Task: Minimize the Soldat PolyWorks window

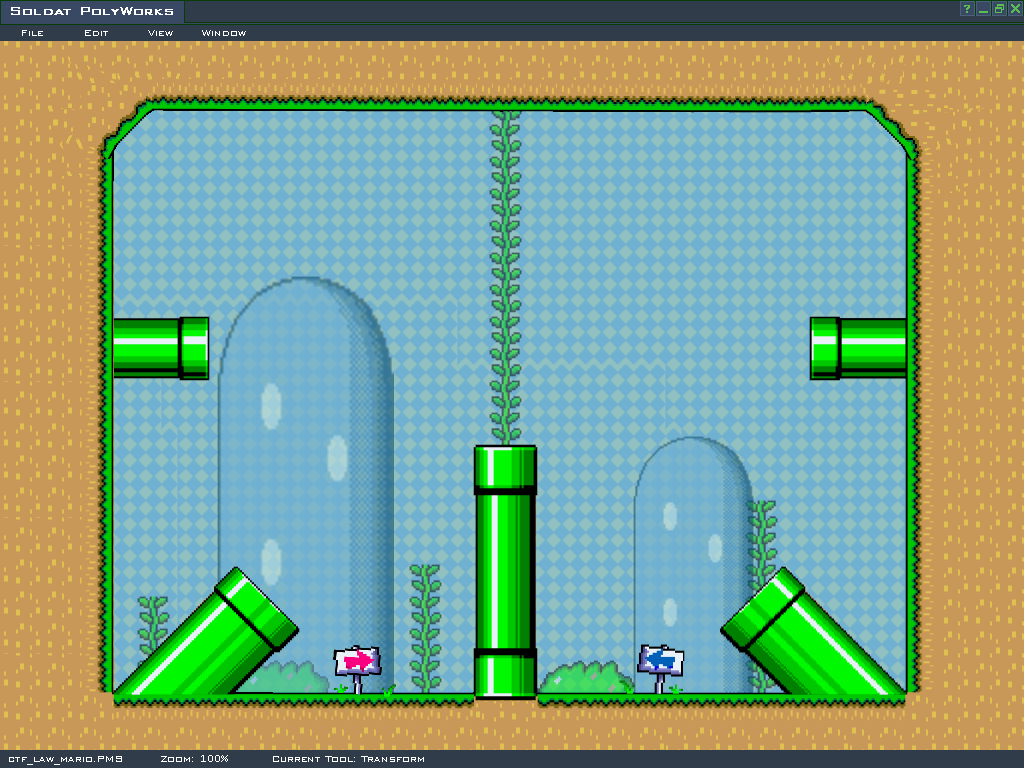Action: 983,9
